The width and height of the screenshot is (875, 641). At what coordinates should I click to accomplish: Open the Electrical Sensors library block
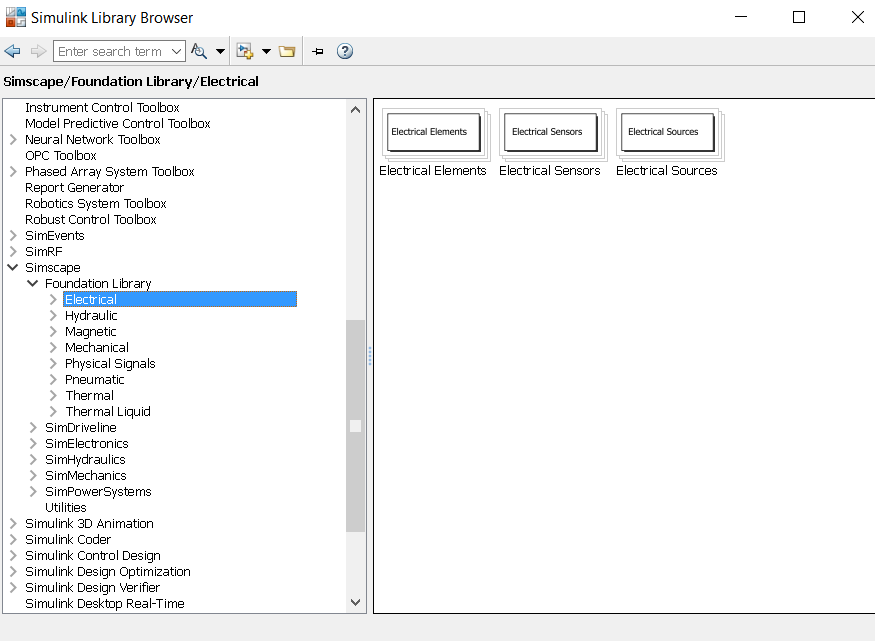pyautogui.click(x=550, y=132)
